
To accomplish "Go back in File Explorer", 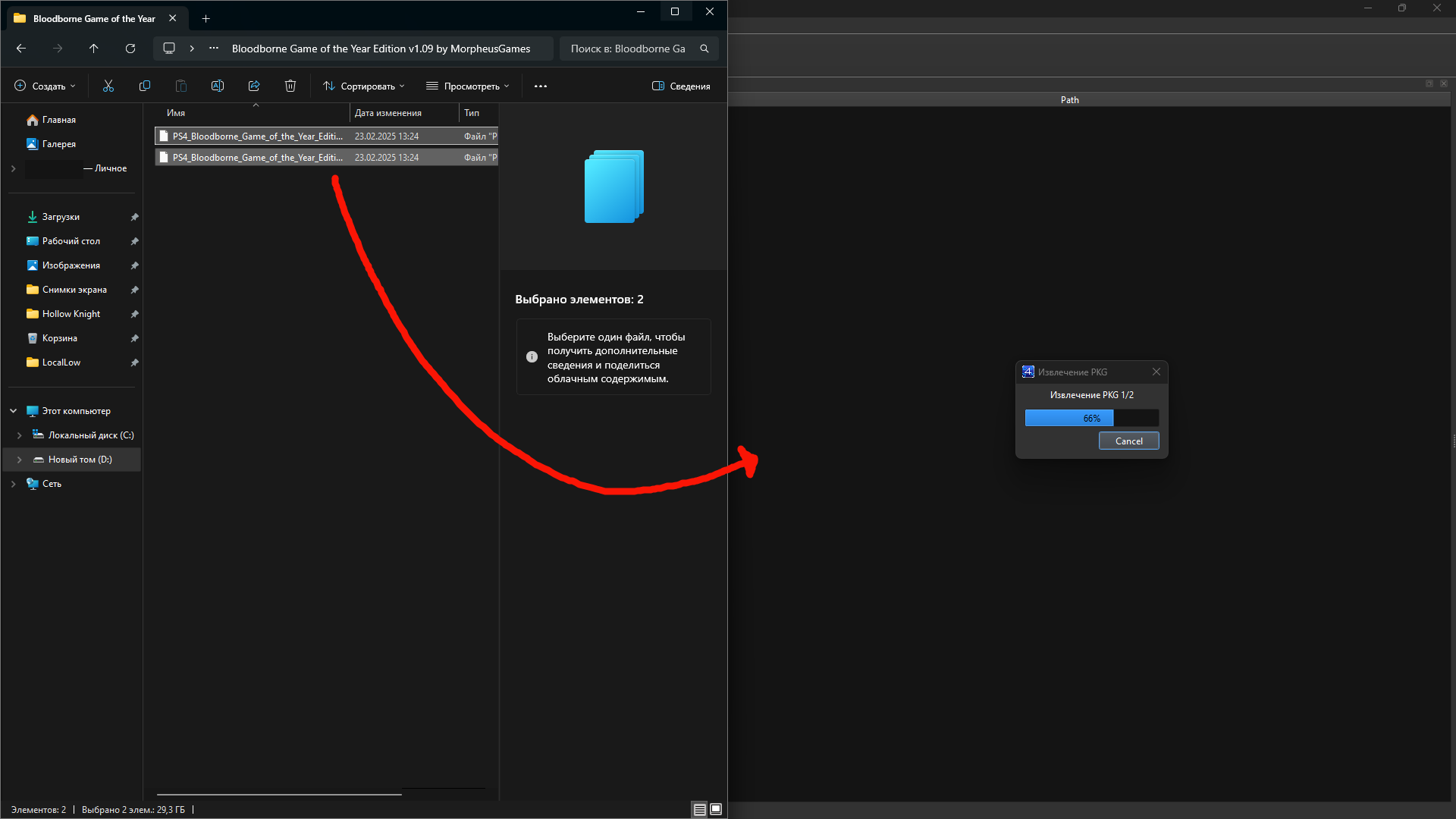I will coord(21,49).
